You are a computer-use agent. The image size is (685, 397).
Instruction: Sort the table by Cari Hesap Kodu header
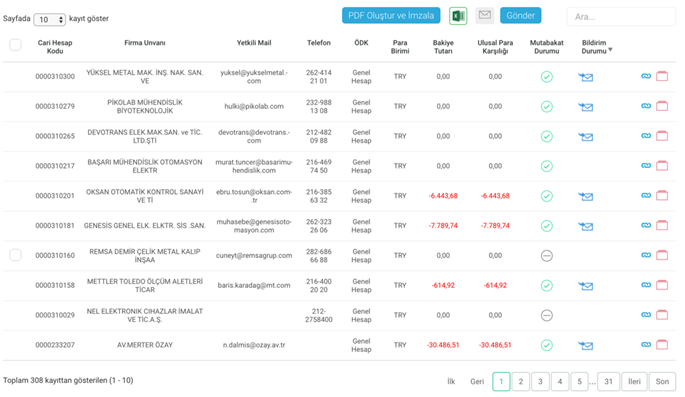pyautogui.click(x=55, y=47)
